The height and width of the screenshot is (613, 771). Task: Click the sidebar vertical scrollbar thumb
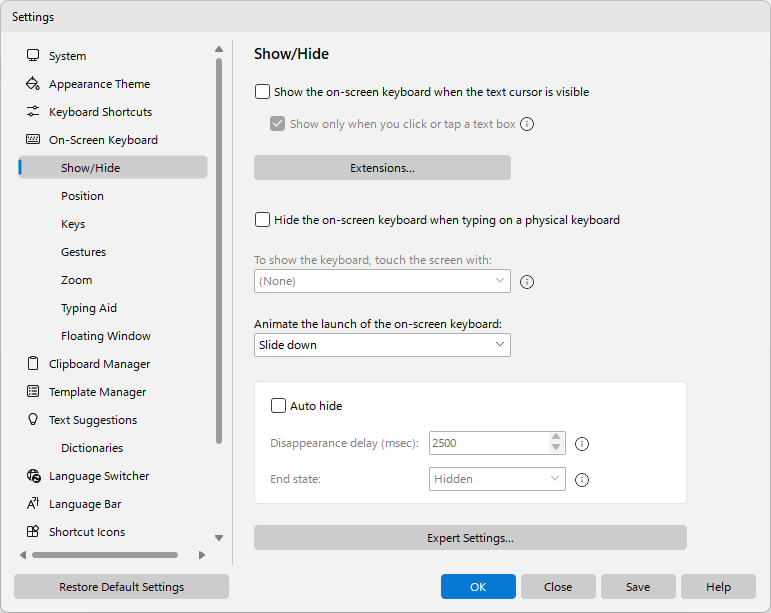(x=219, y=251)
